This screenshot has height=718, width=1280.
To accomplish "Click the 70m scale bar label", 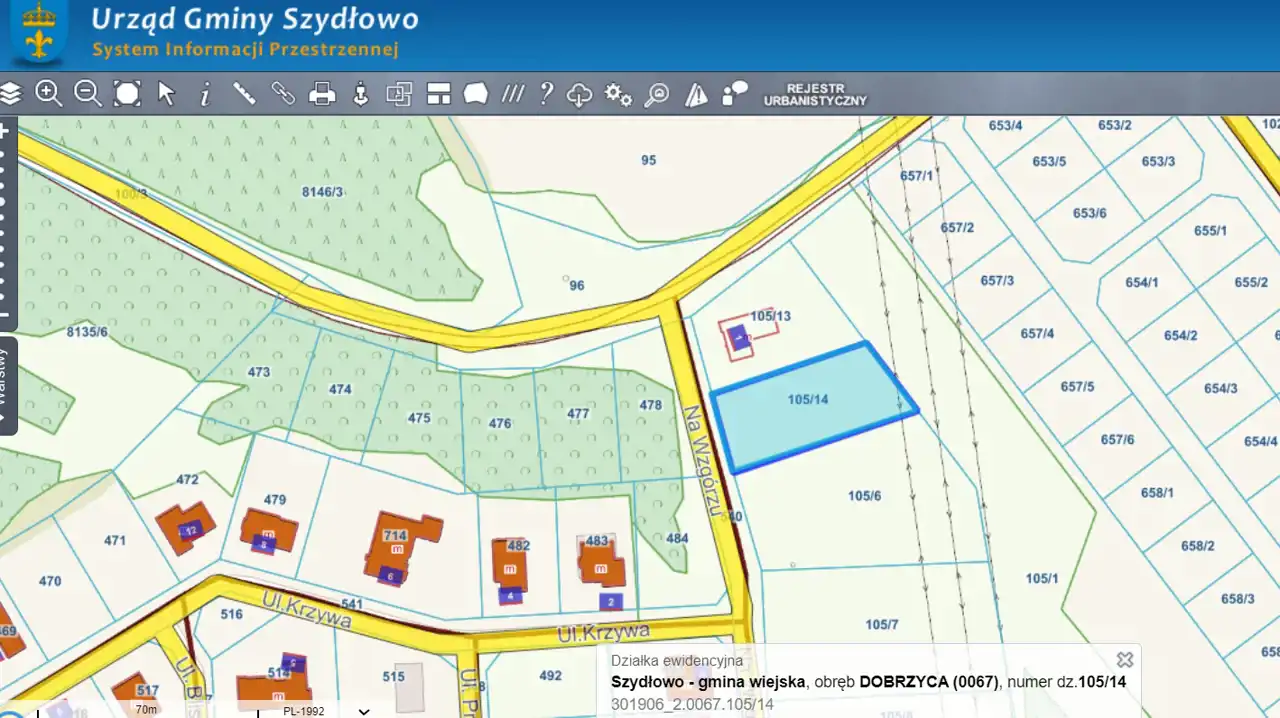I will (x=146, y=709).
